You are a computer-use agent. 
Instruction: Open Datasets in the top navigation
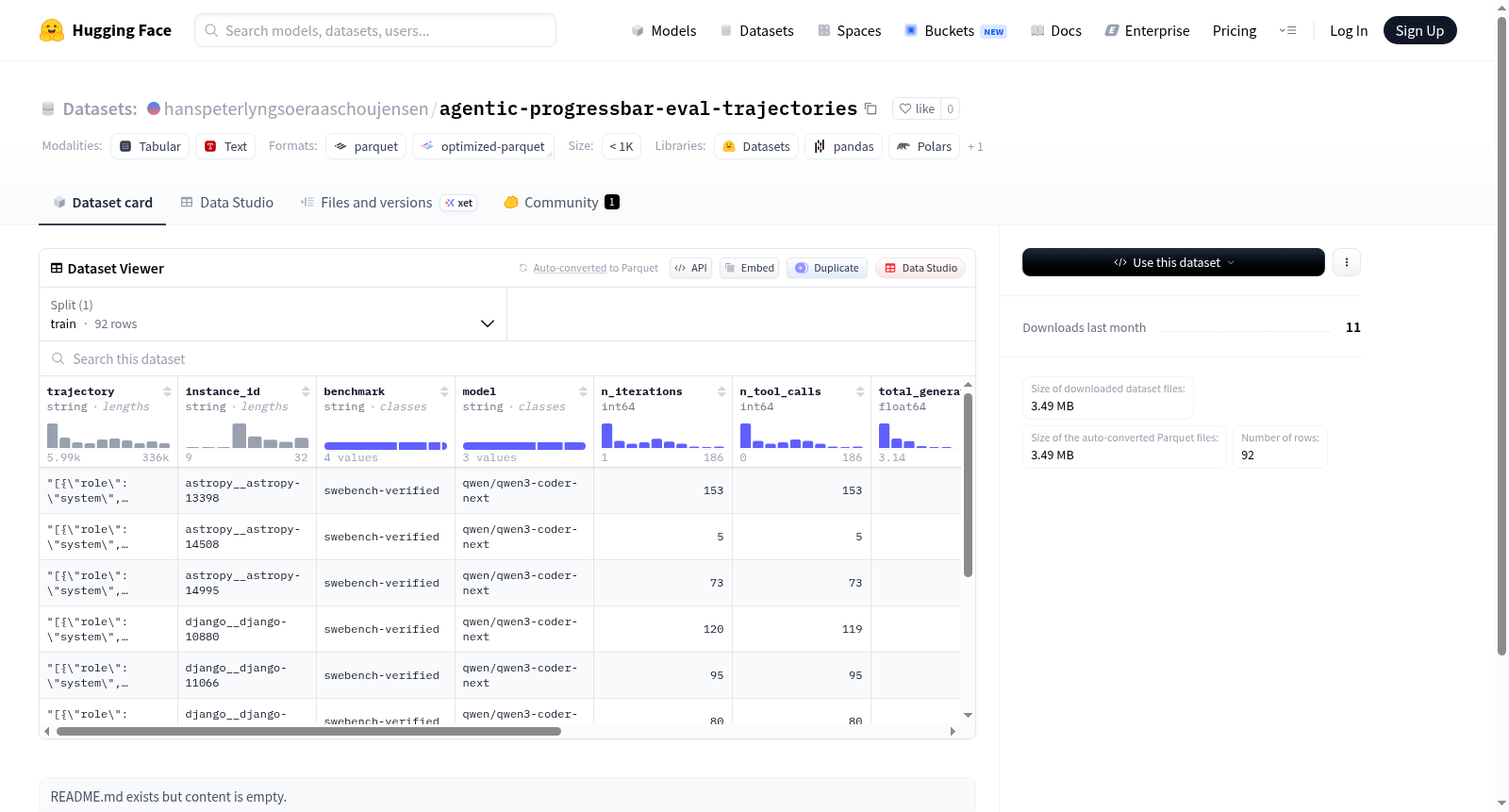756,30
